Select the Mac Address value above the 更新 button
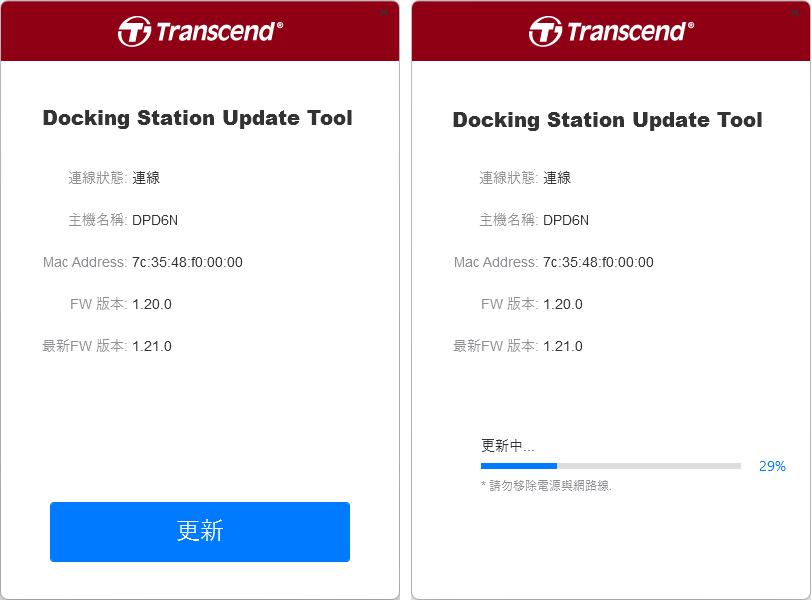Viewport: 812px width, 600px height. (187, 262)
